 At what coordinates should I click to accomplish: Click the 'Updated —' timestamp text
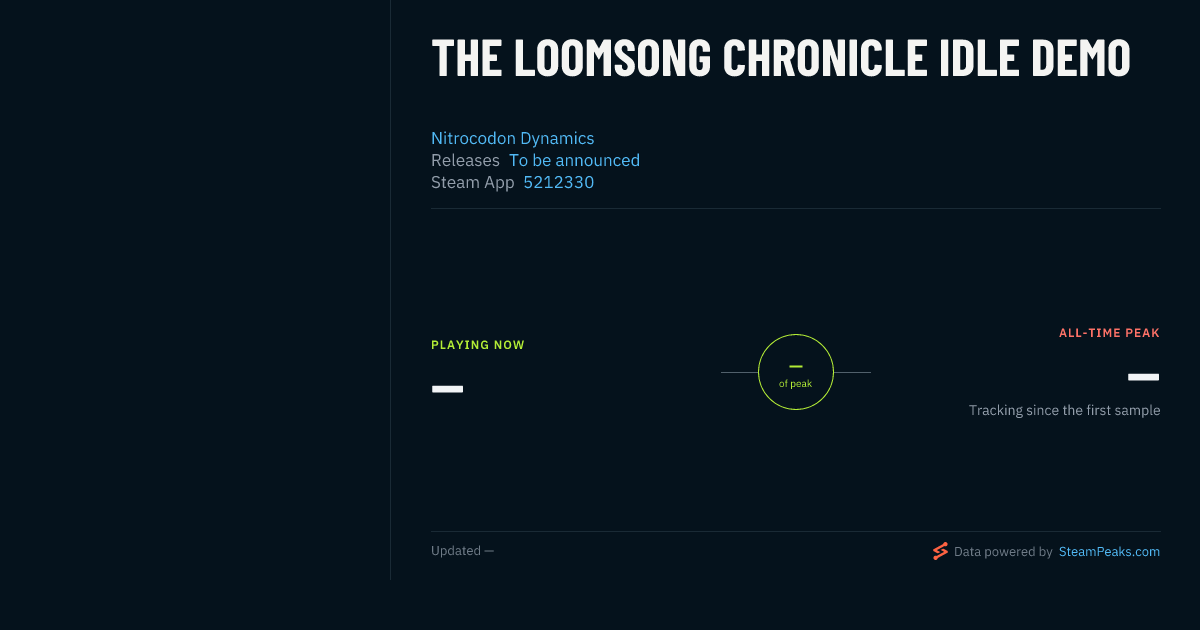tap(462, 551)
